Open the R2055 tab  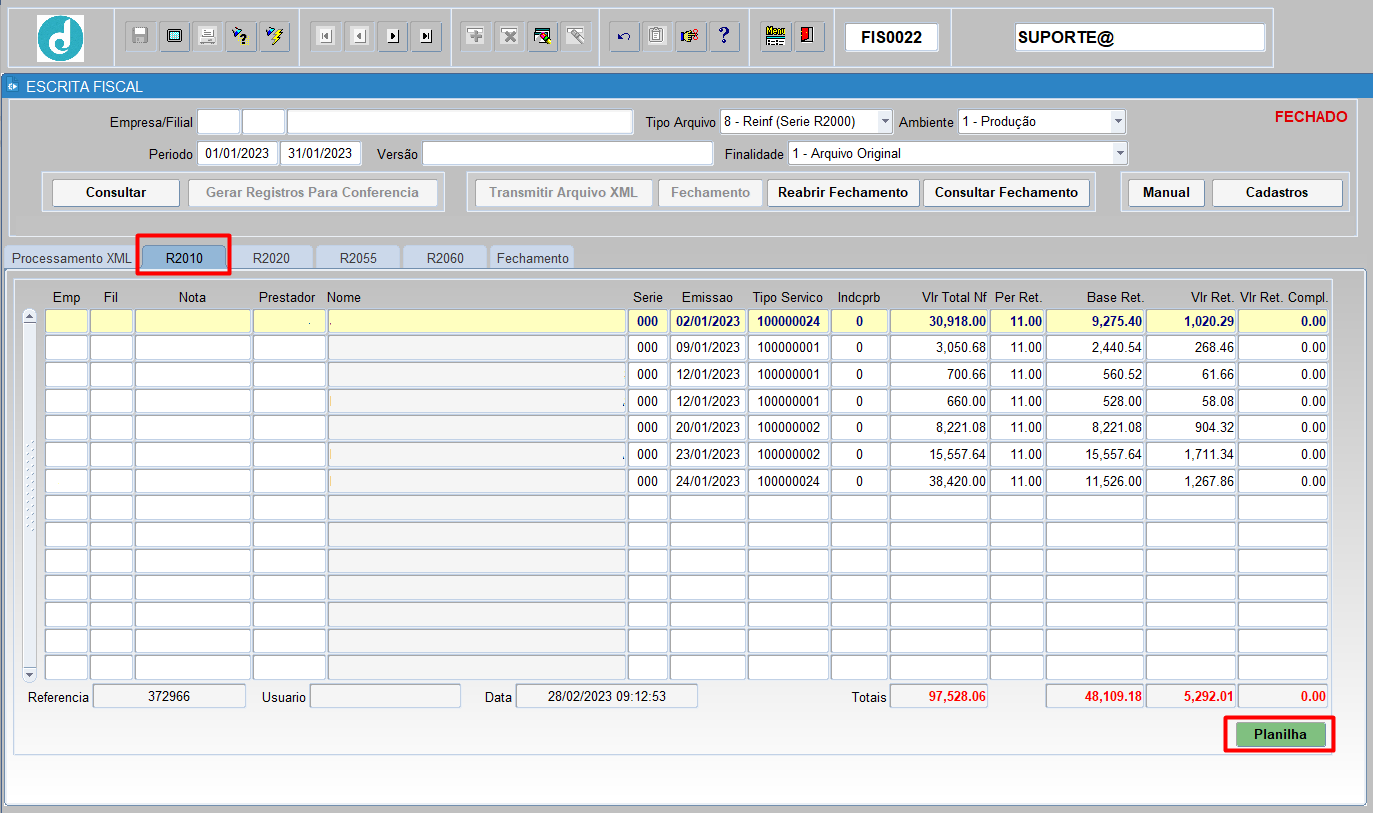[x=358, y=258]
